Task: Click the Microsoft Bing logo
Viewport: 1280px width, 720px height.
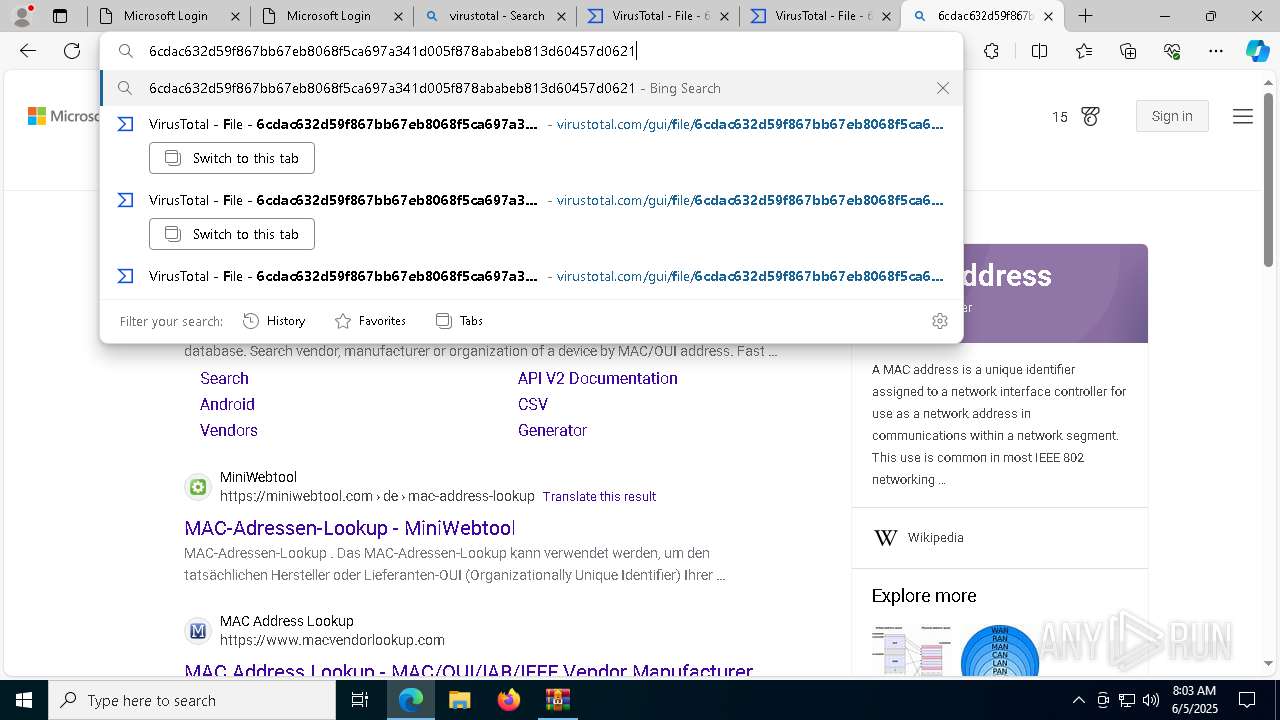Action: 64,117
